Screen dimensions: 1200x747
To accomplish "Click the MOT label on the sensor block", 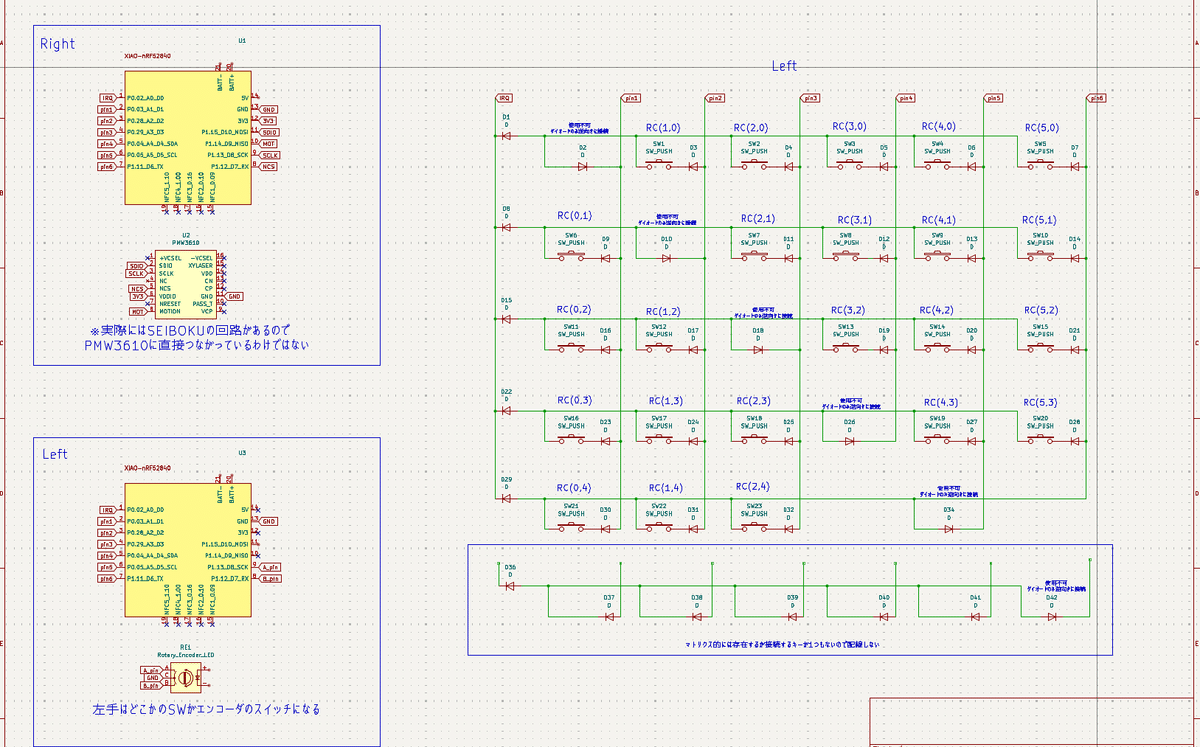I will [x=139, y=311].
